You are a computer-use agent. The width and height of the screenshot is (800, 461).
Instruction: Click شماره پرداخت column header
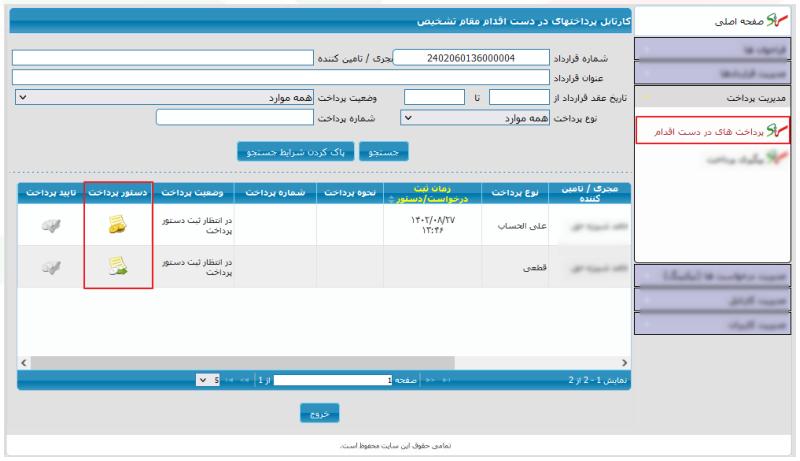click(x=276, y=193)
